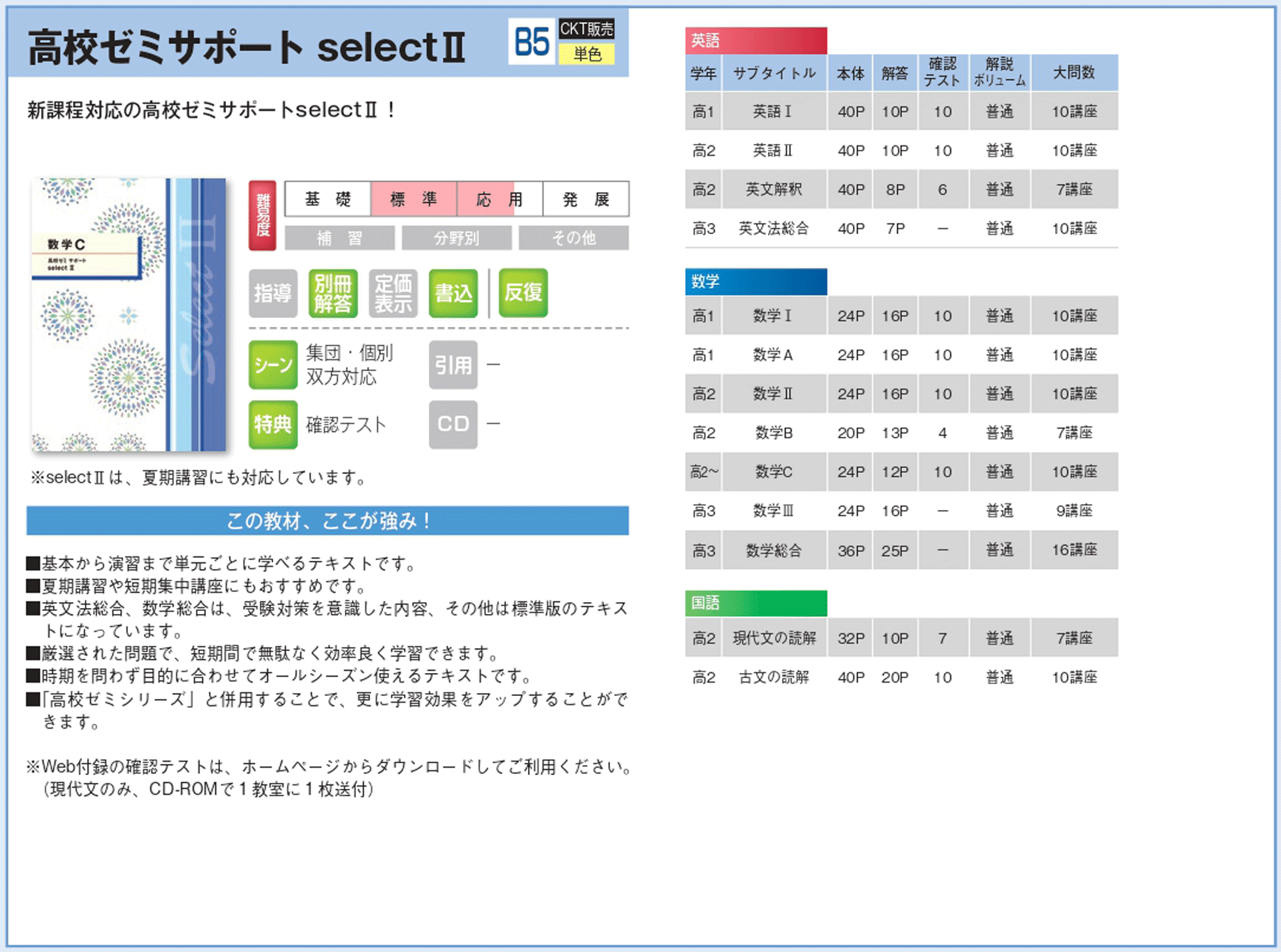Click the green シーン badge icon
Viewport: 1281px width, 952px height.
[272, 365]
